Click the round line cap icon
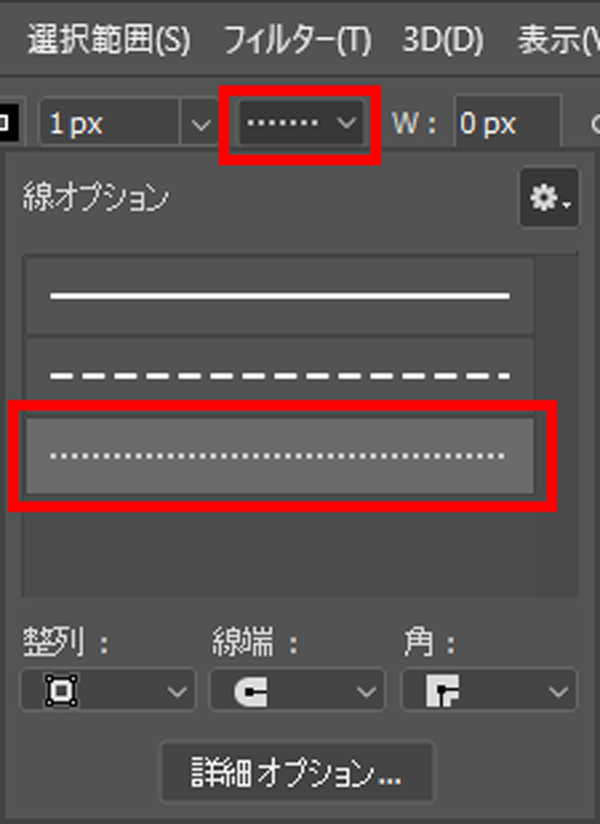 [251, 691]
